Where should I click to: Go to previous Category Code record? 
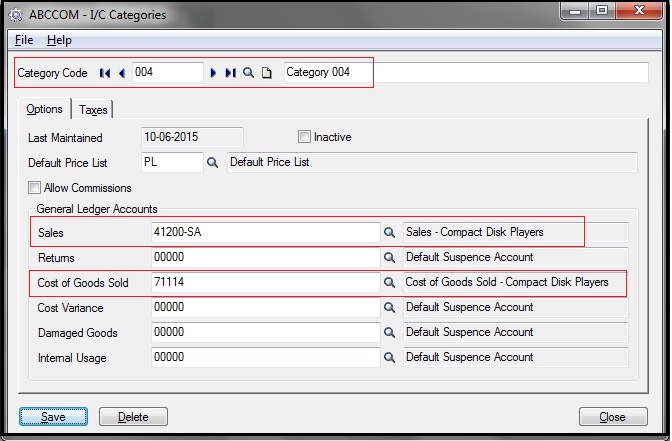[121, 73]
